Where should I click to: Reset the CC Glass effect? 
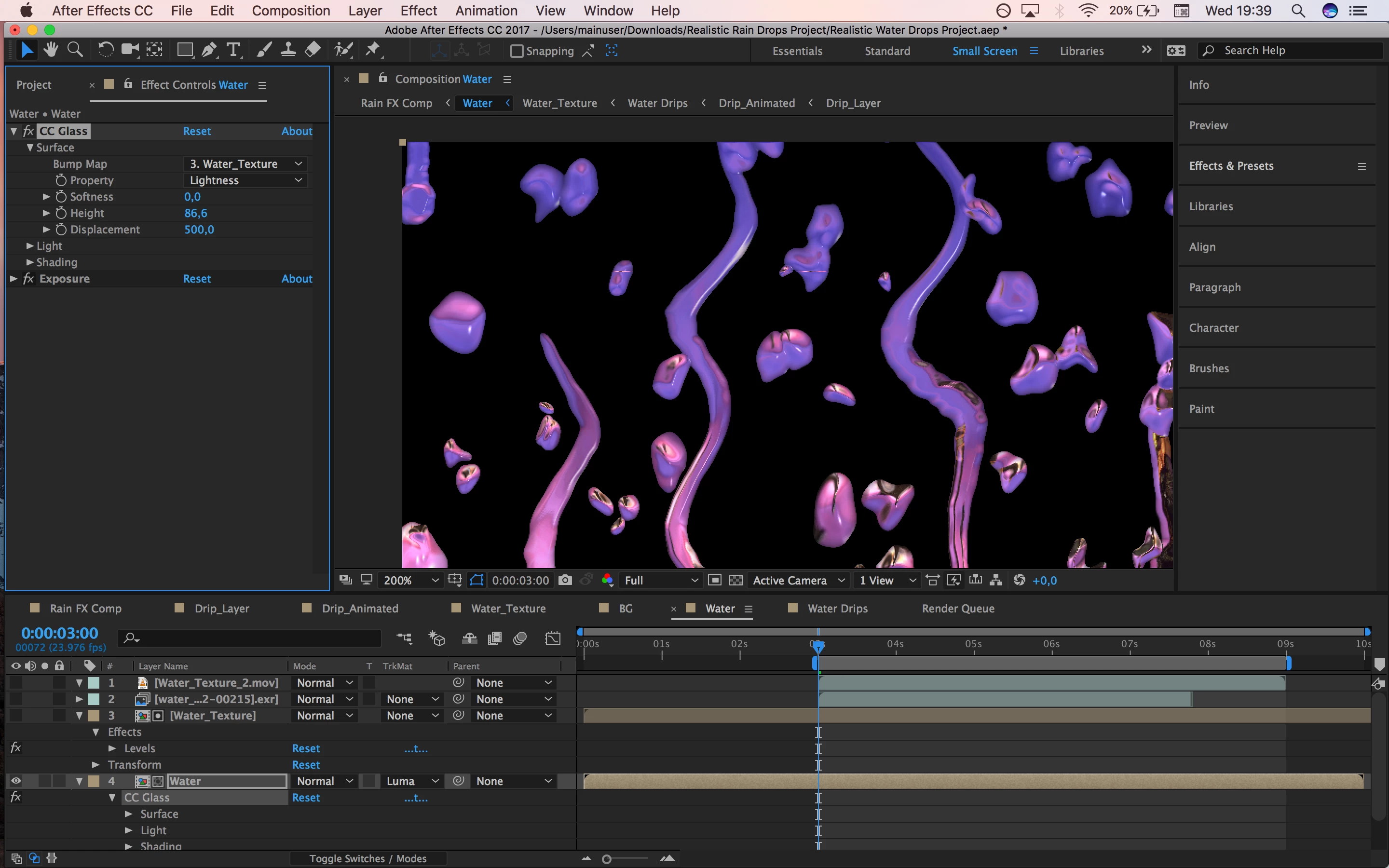click(196, 132)
